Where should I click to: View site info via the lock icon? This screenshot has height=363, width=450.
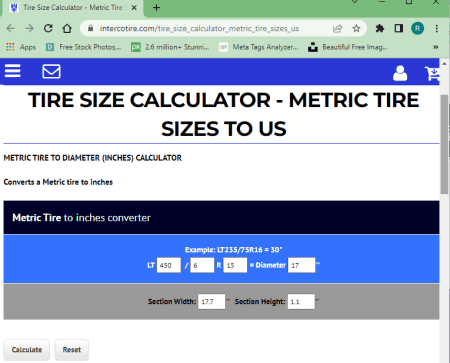click(90, 28)
